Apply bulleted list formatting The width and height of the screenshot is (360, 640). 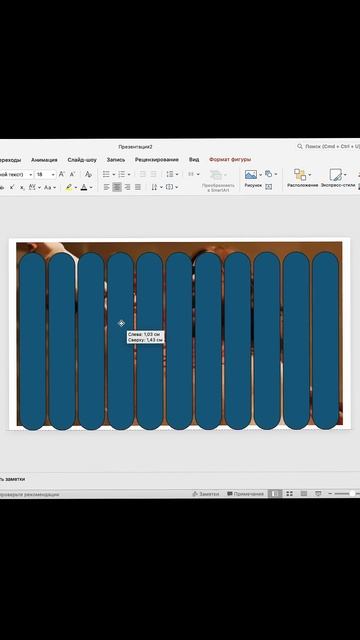pyautogui.click(x=106, y=174)
